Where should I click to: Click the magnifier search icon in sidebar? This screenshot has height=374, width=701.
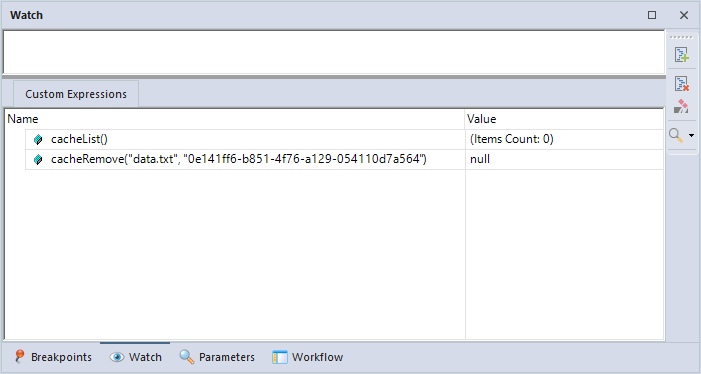676,135
